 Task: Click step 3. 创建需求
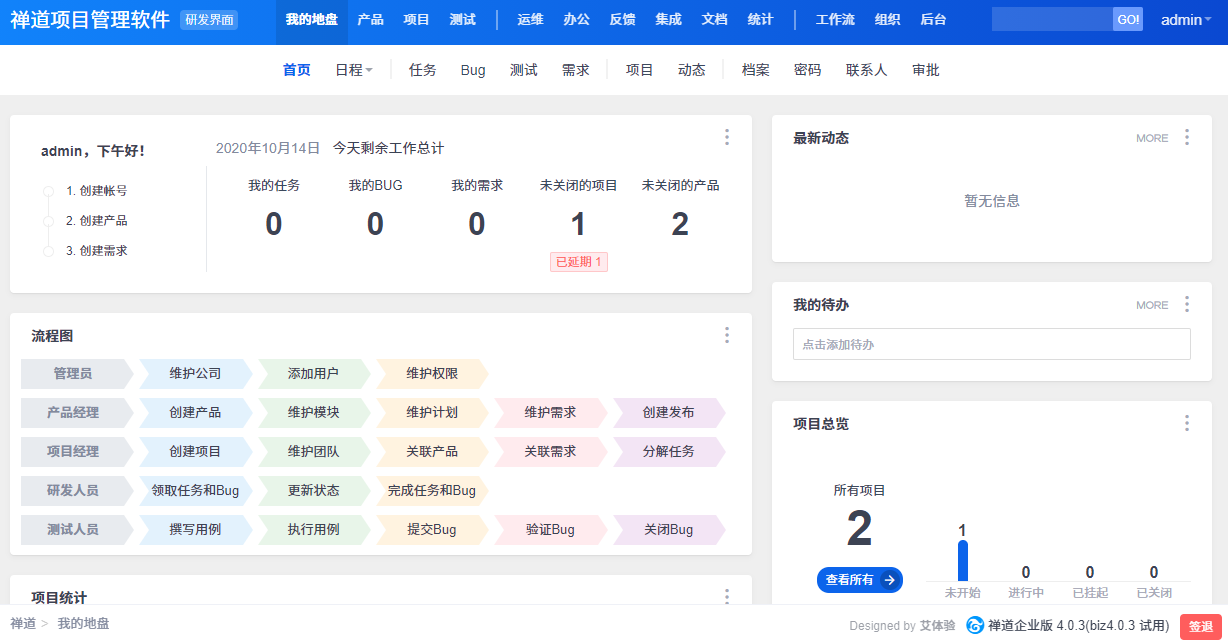(97, 250)
